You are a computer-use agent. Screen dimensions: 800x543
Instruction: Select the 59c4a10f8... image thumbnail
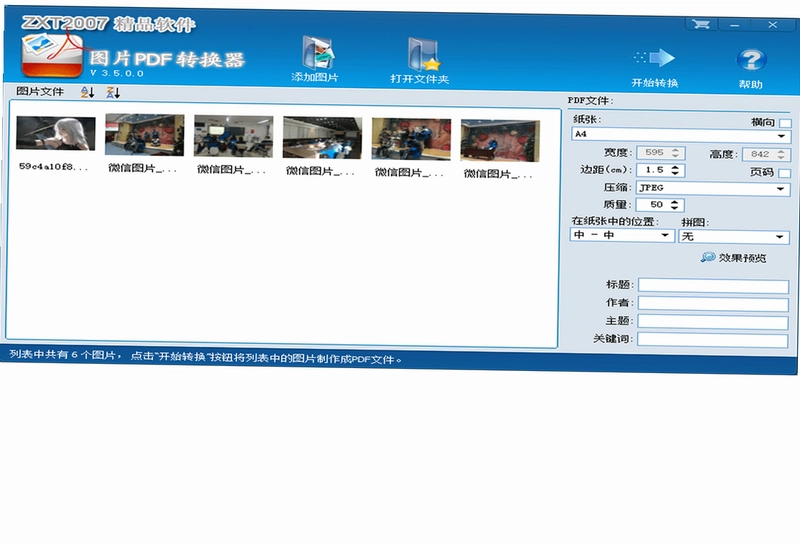56,134
